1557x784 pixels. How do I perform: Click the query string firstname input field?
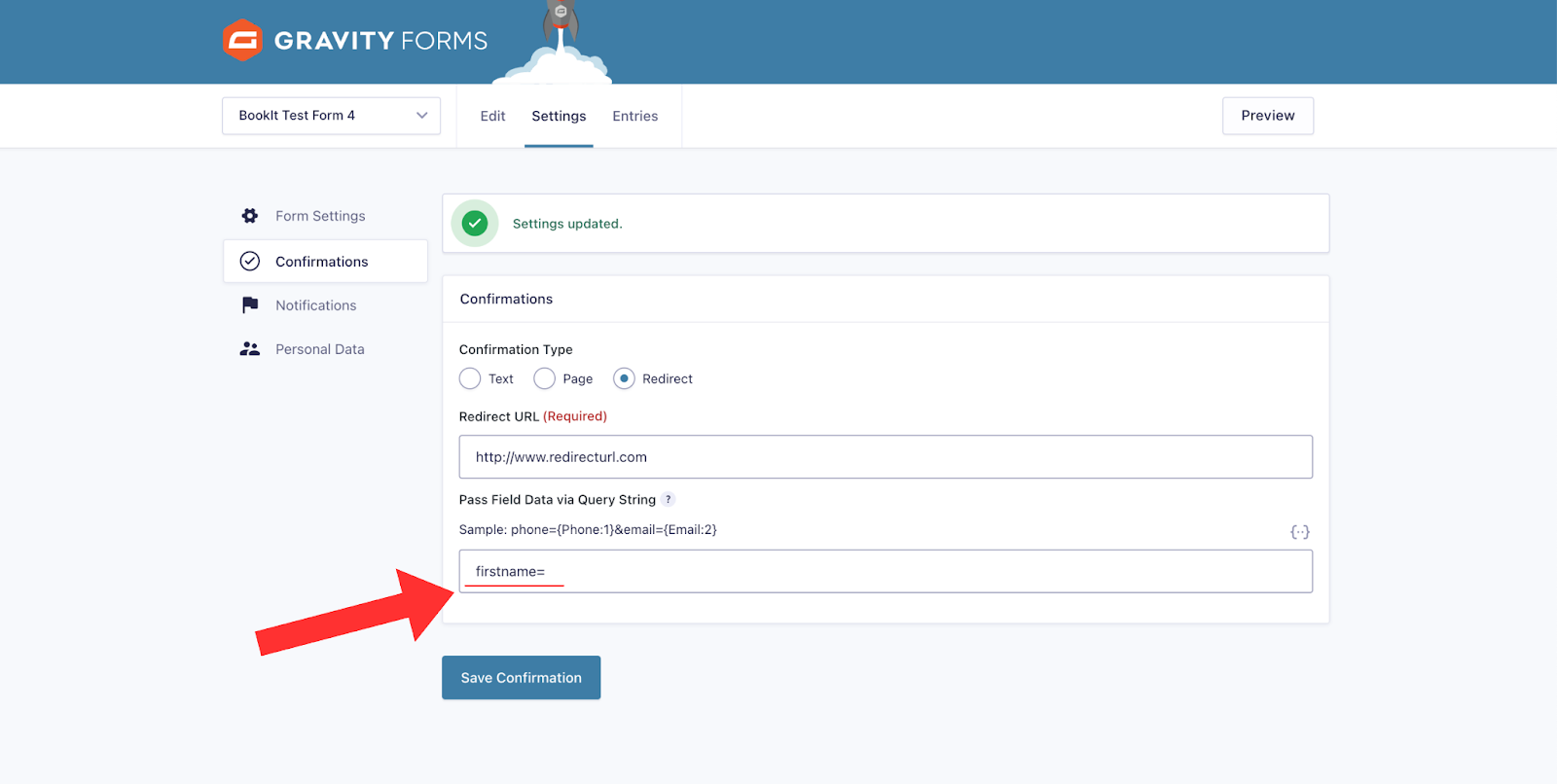(886, 572)
